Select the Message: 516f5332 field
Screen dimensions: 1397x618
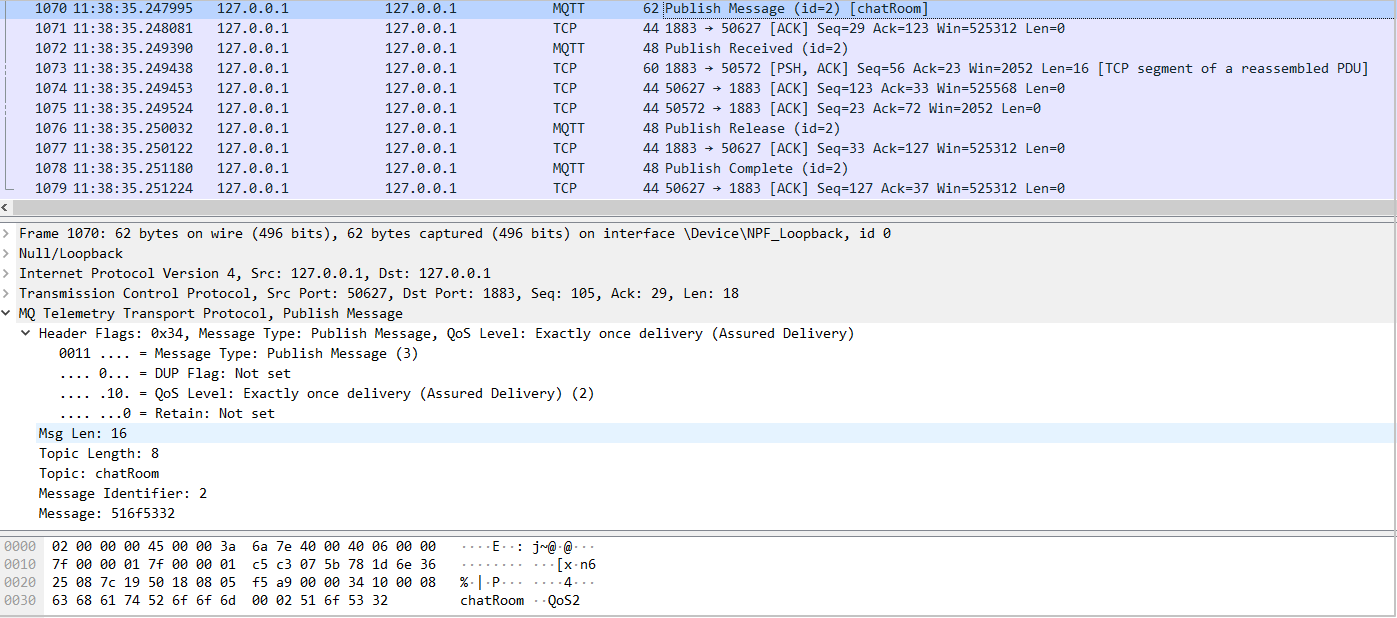(x=106, y=513)
